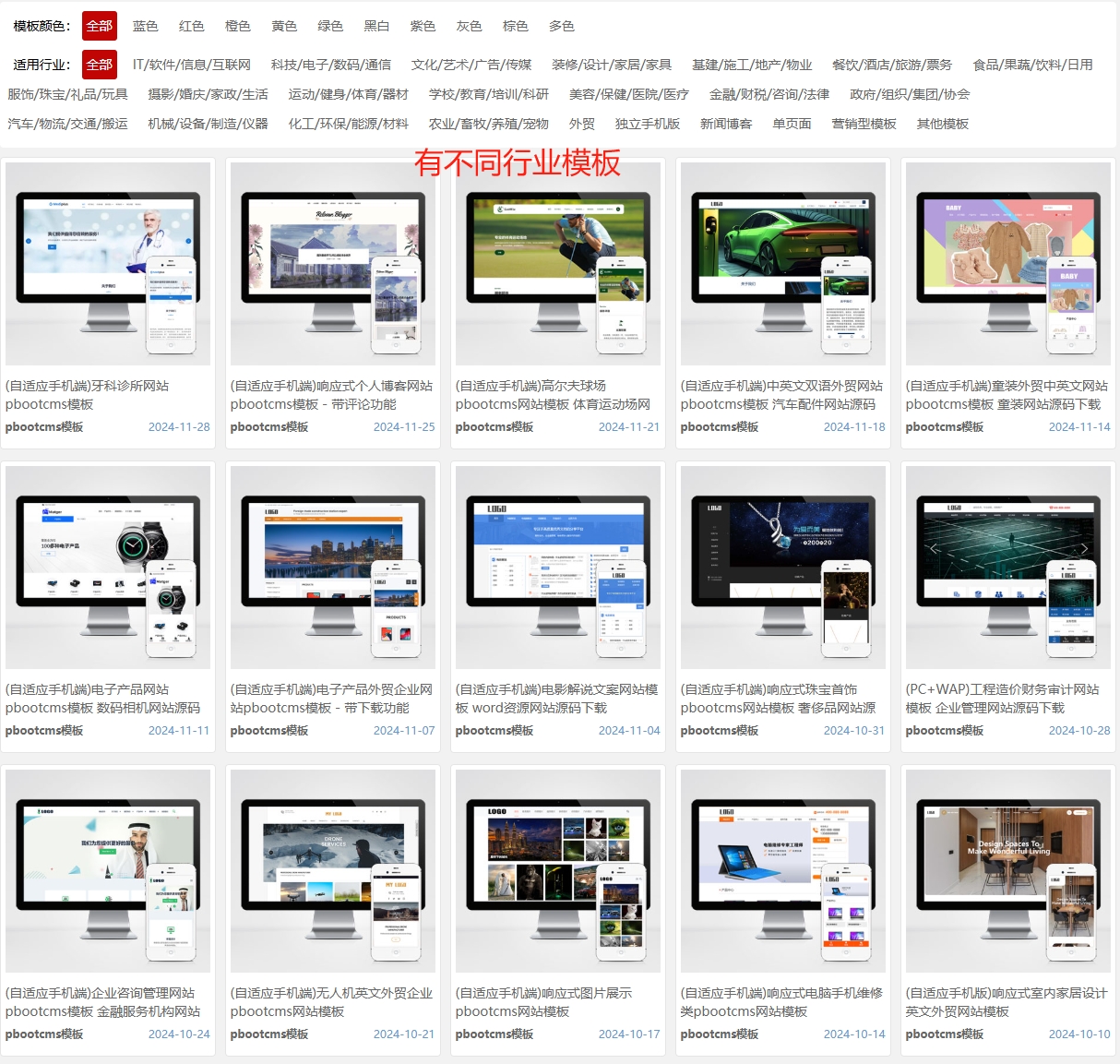Viewport: 1120px width, 1064px height.
Task: Open the dental clinic template thumbnail
Action: [108, 264]
